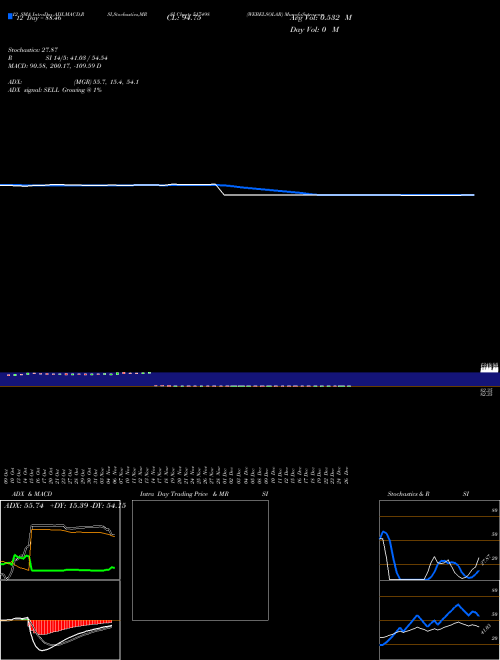
Task: Select the 'MACD: 99.58, 209.17, -109.59 D' line
Action: click(x=55, y=66)
